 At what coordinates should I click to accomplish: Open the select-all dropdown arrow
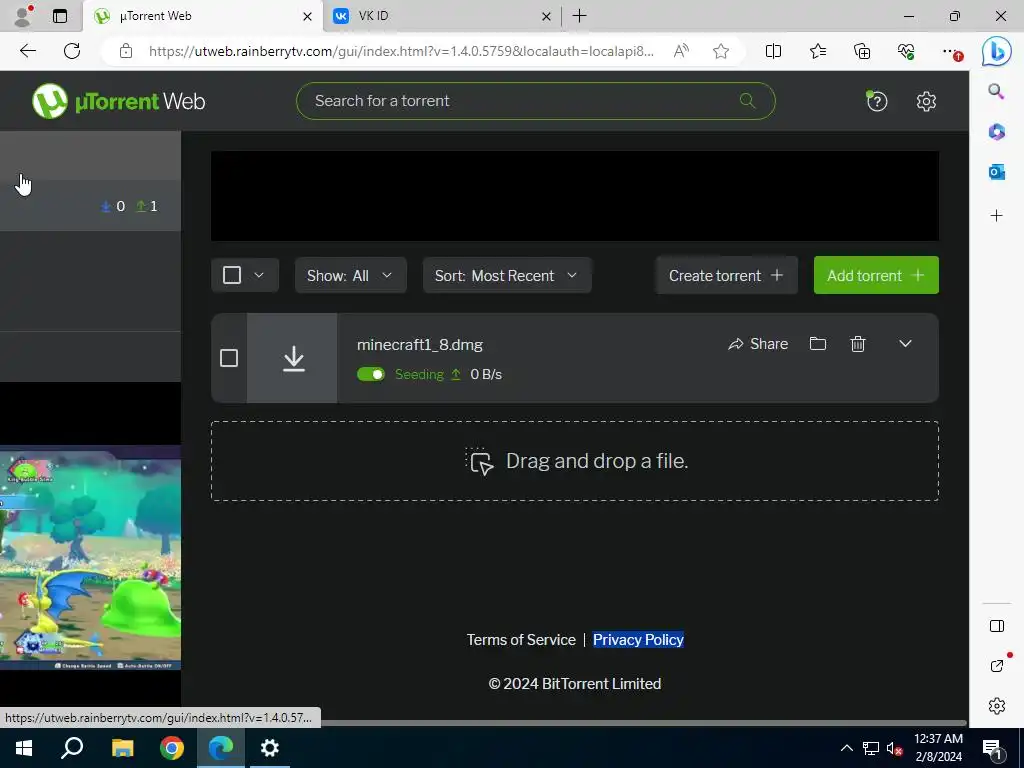point(259,275)
